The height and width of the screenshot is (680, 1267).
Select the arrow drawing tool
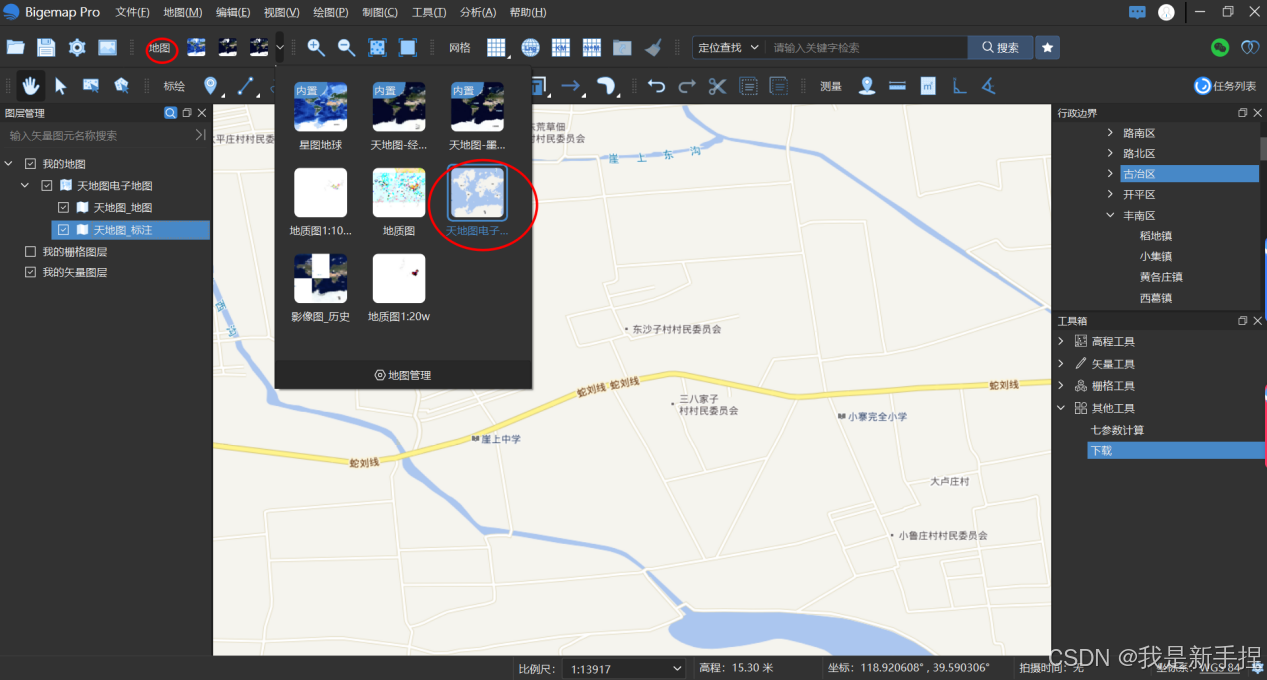(x=571, y=85)
